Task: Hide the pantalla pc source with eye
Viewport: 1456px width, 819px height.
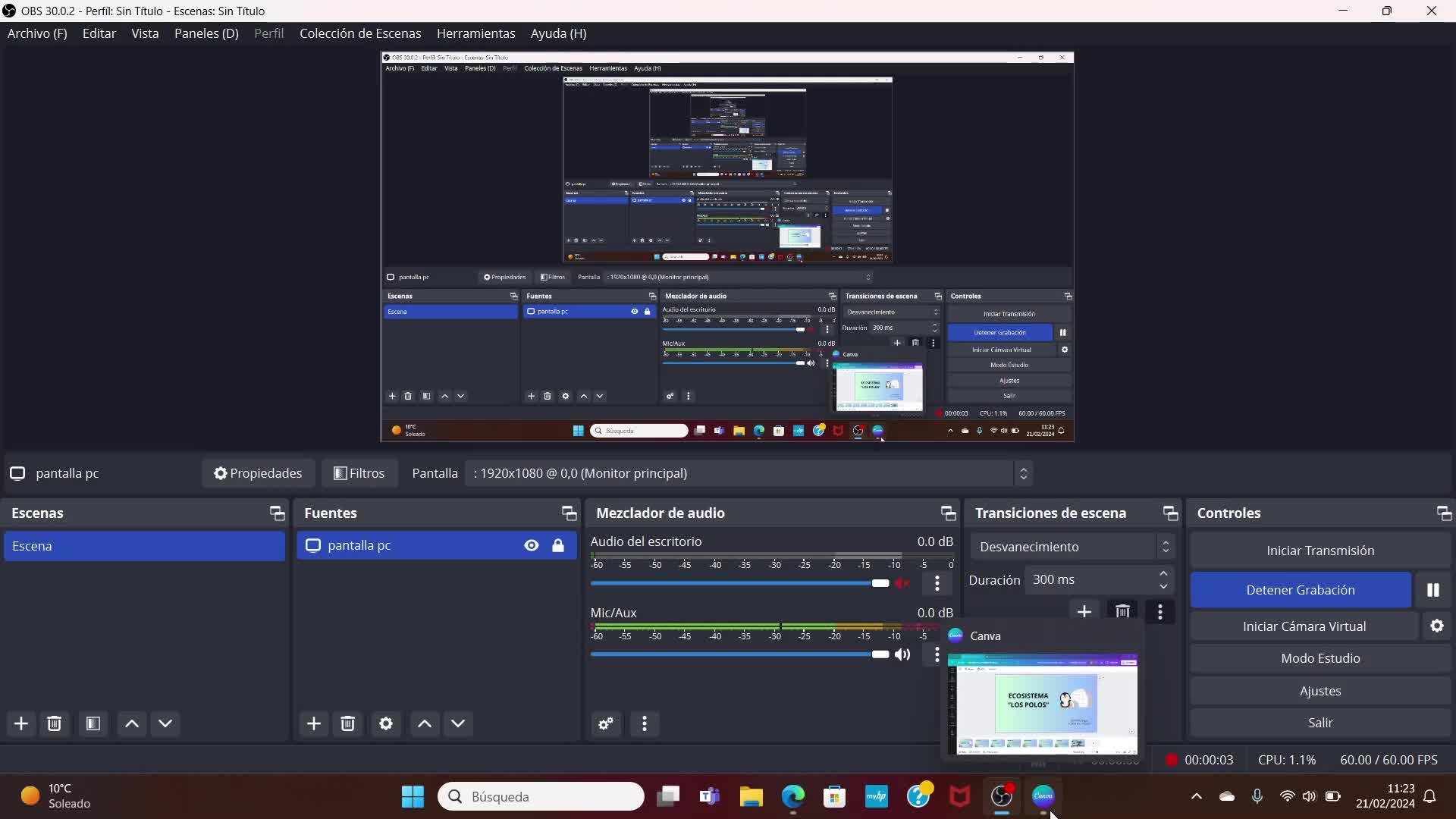Action: click(x=532, y=546)
